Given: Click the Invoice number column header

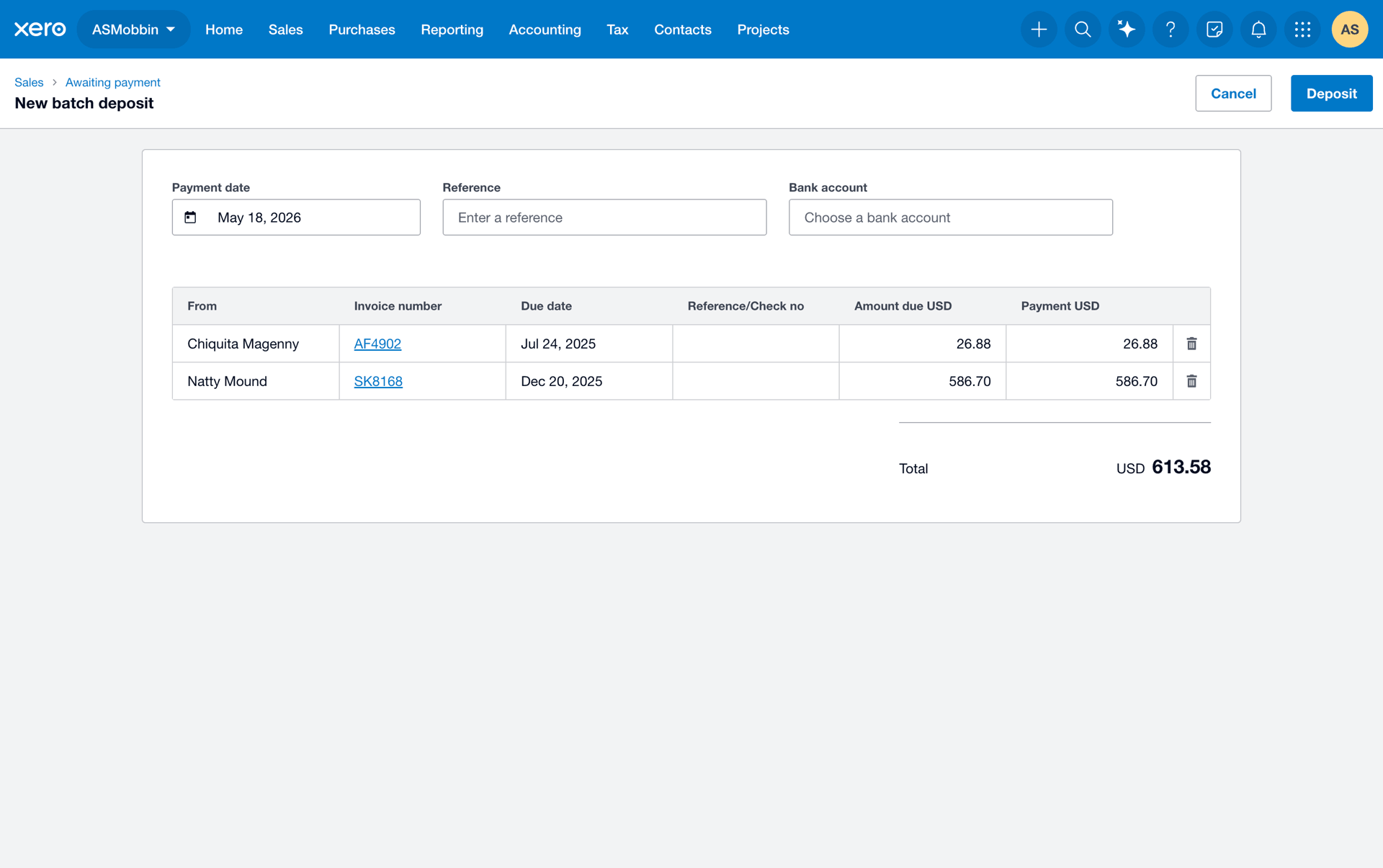Looking at the screenshot, I should tap(398, 306).
